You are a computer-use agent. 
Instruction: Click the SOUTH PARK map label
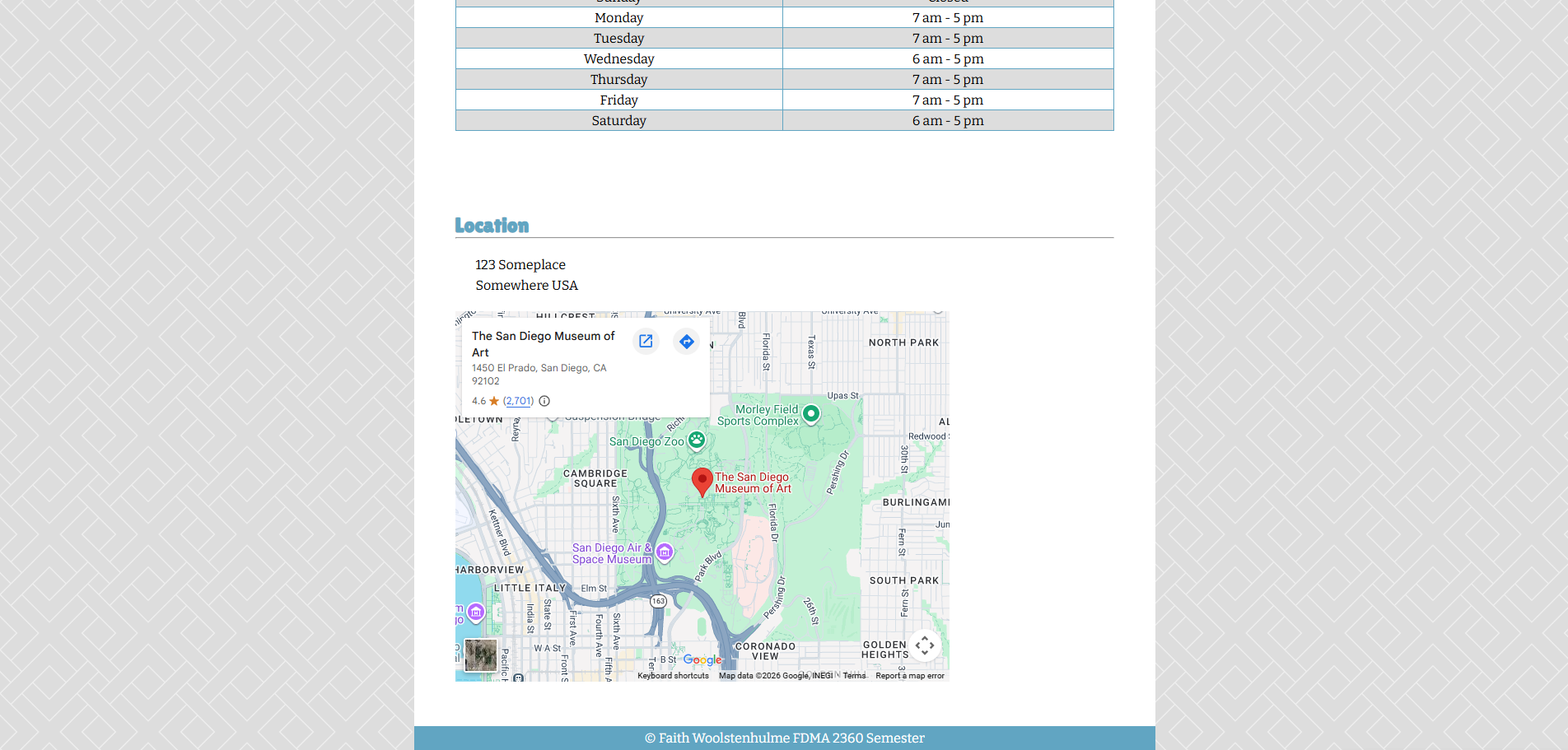[904, 580]
